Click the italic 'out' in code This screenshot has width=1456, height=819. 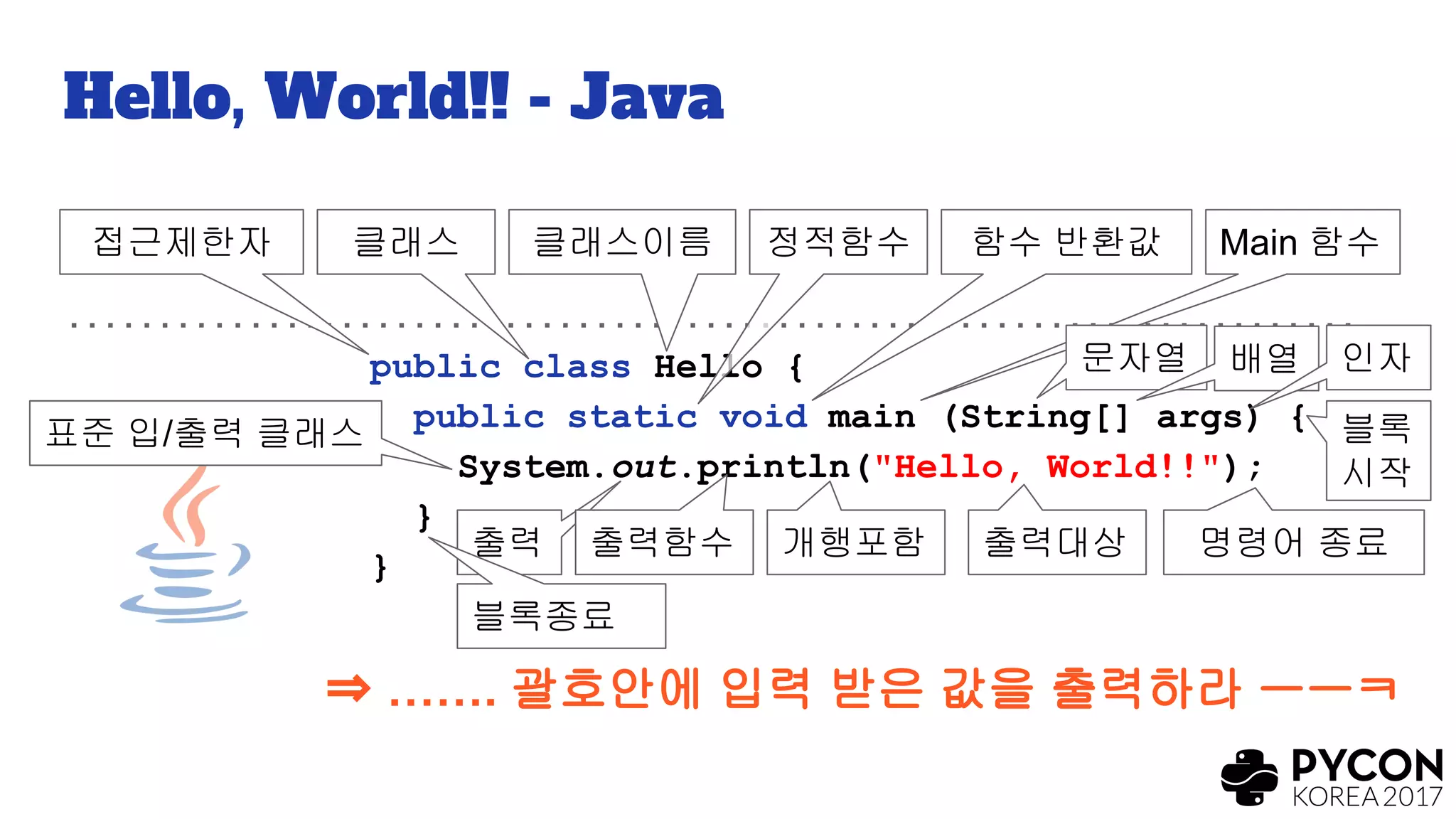tap(644, 467)
